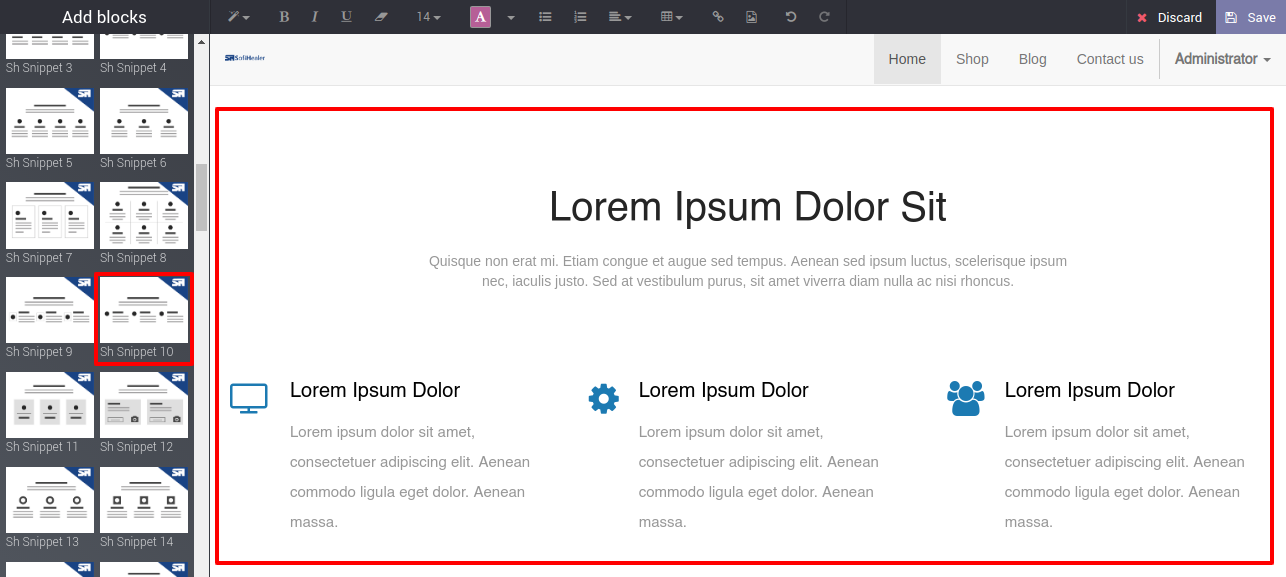The height and width of the screenshot is (577, 1286).
Task: Select the Sh Snippet 7 block thumbnail
Action: [50, 215]
